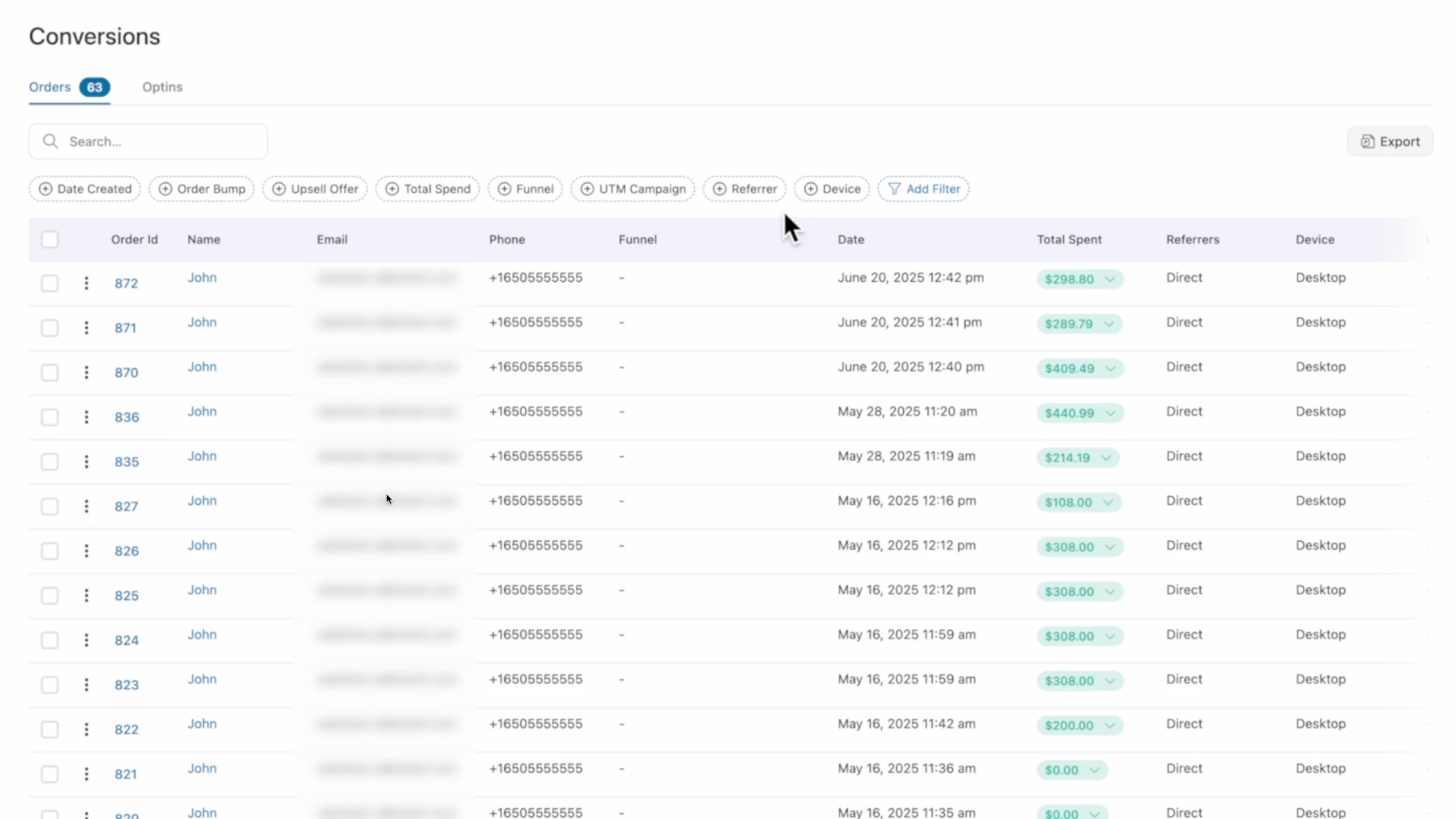This screenshot has height=819, width=1456.
Task: Open row actions menu for order 836
Action: click(86, 417)
